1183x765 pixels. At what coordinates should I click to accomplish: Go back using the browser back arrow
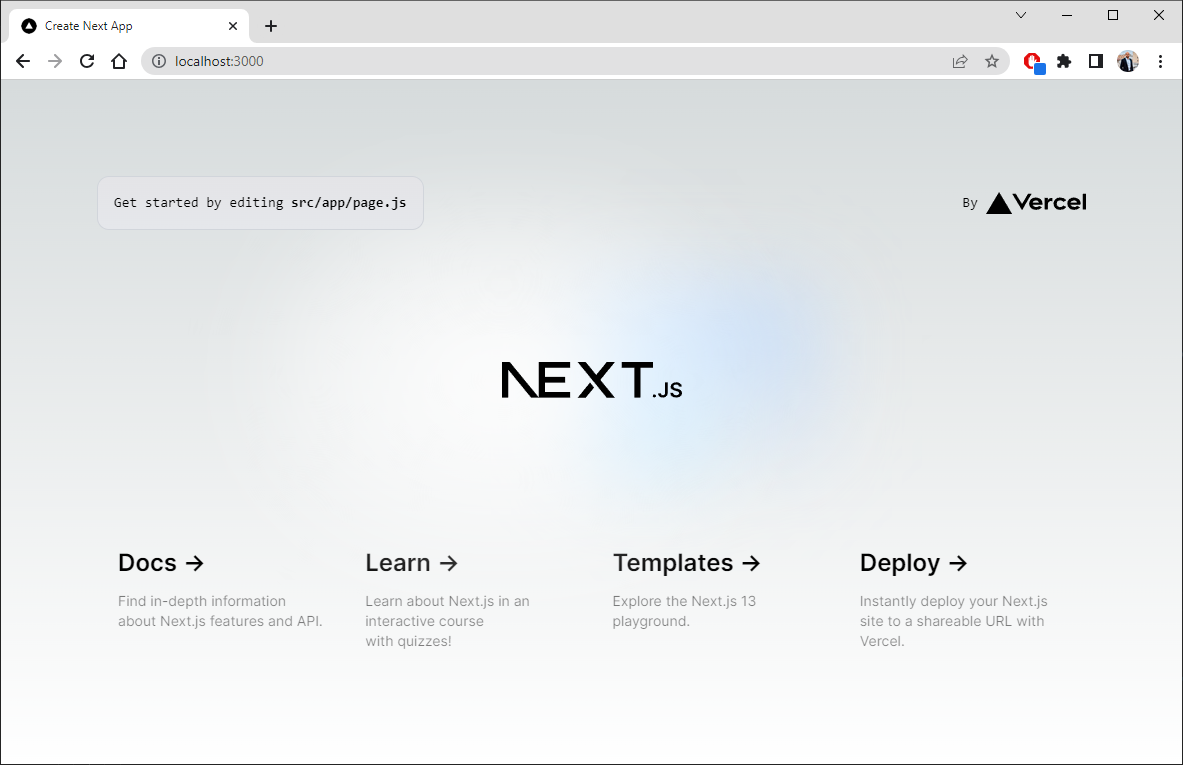click(x=23, y=61)
